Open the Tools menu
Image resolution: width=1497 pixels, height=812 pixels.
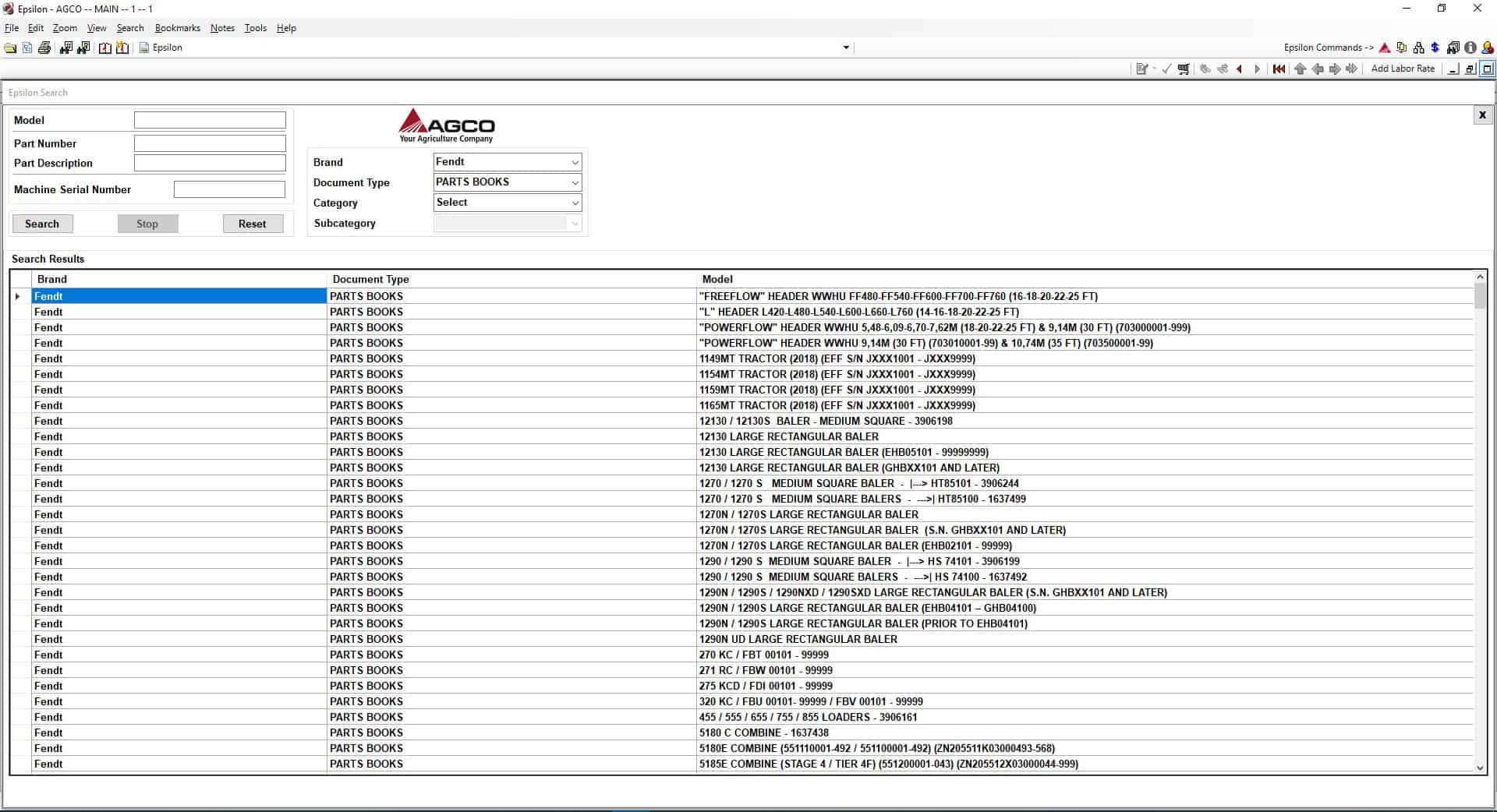coord(255,28)
